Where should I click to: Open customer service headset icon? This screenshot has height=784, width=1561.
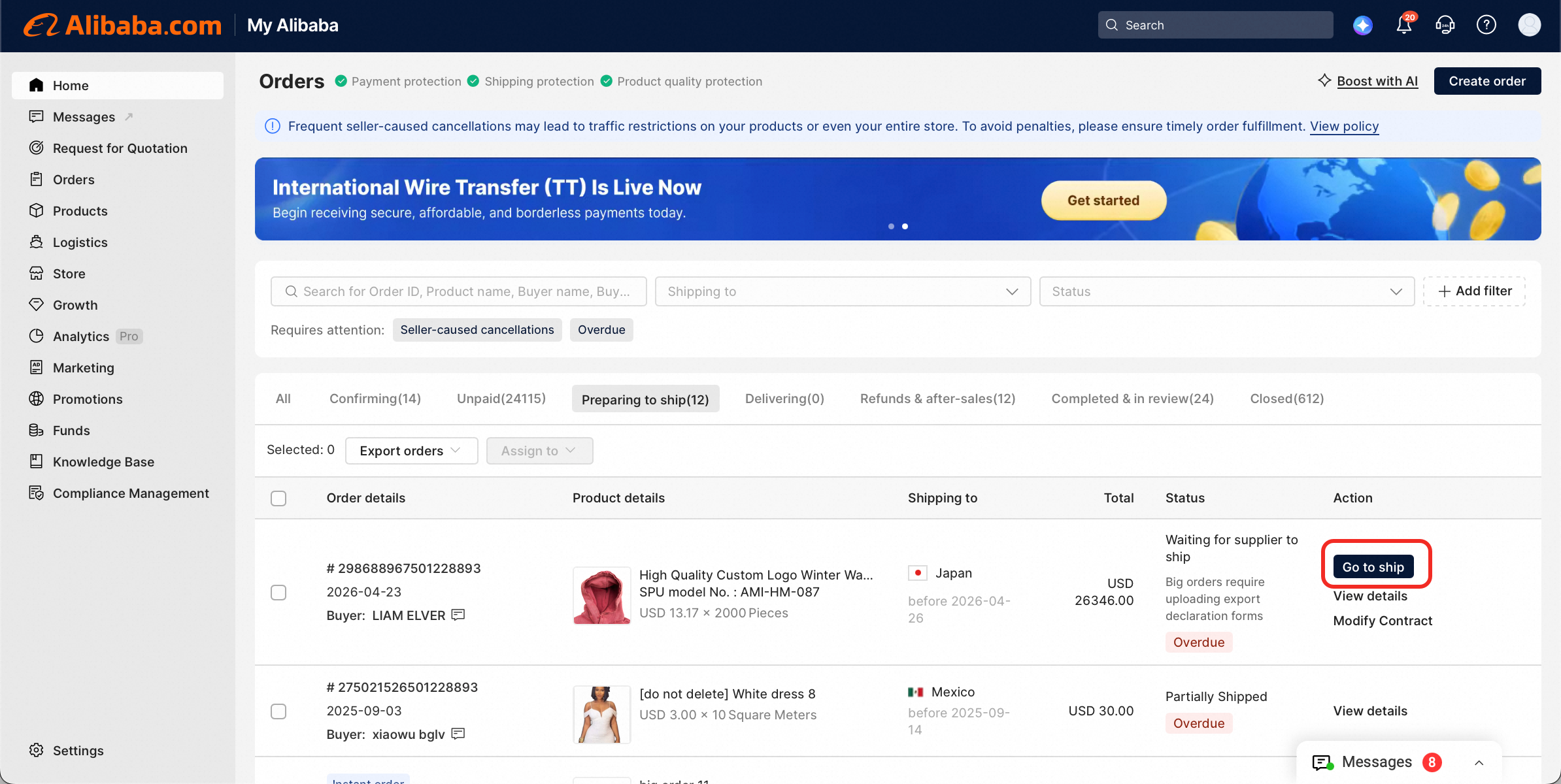(1445, 25)
